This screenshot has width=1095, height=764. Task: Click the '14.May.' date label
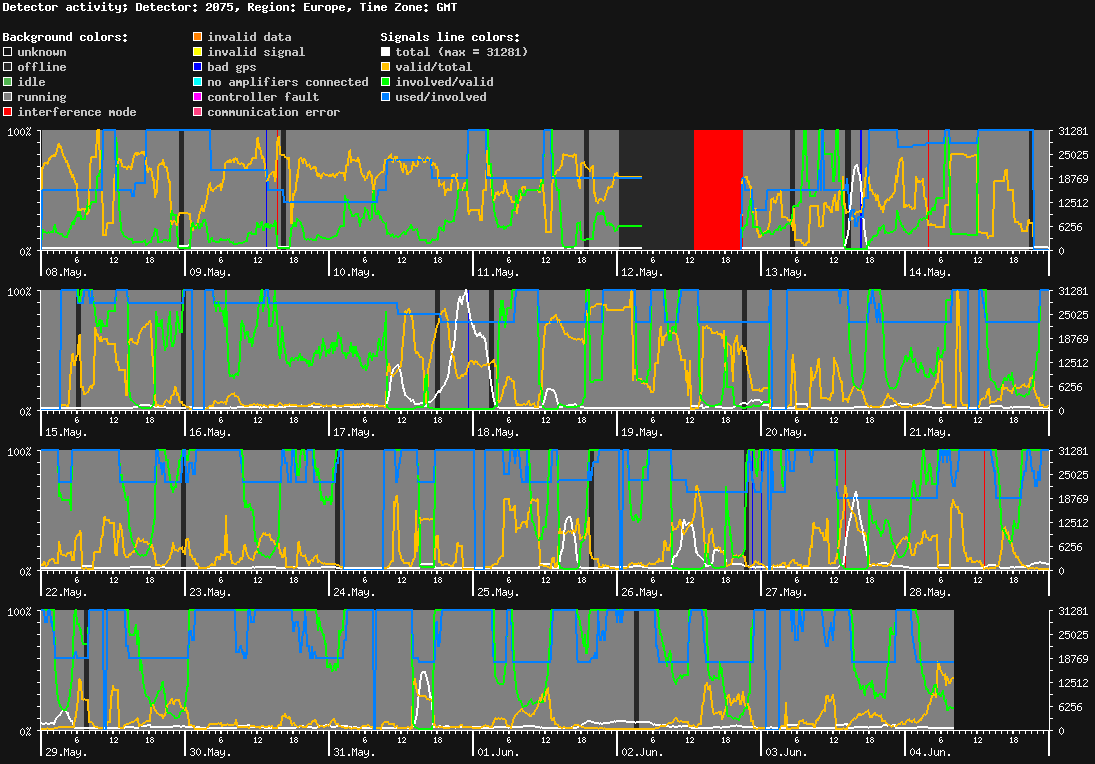tap(930, 272)
